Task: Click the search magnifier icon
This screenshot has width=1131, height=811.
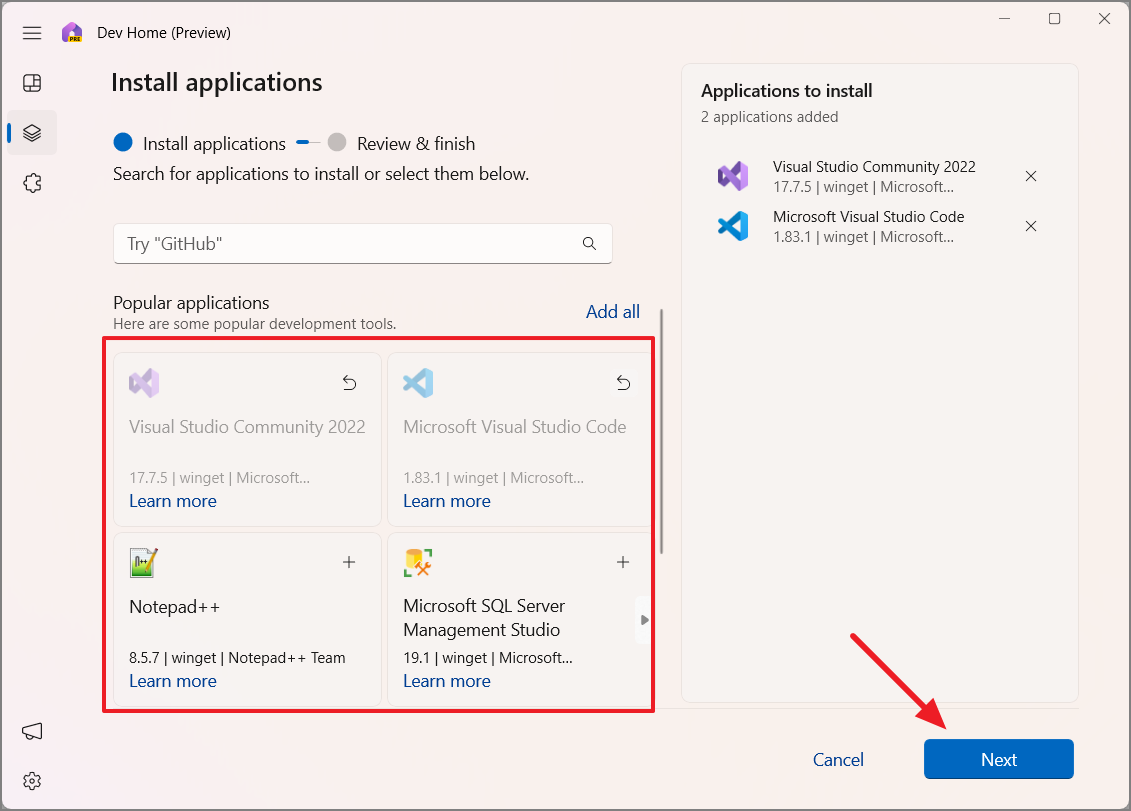Action: [589, 243]
